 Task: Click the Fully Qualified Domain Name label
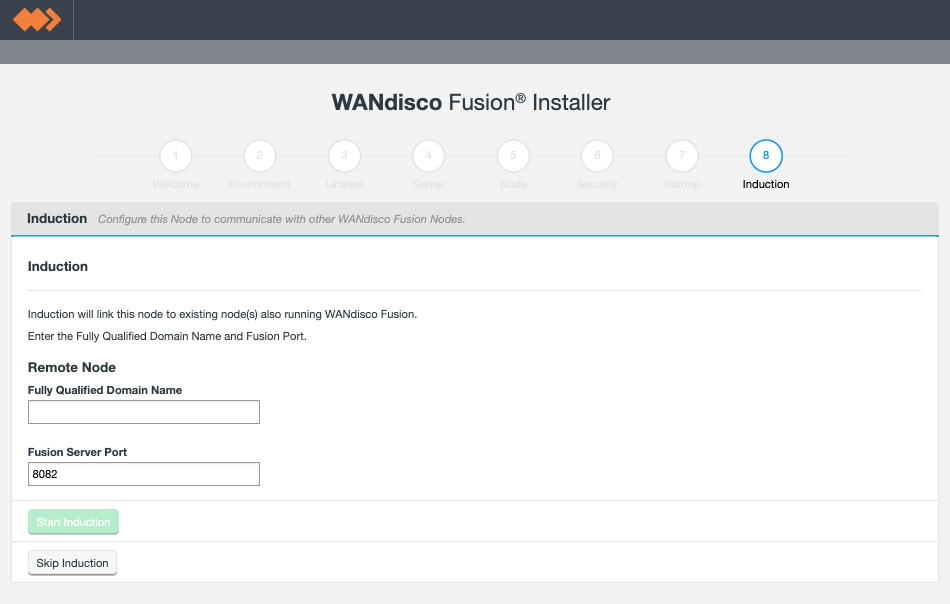[105, 390]
